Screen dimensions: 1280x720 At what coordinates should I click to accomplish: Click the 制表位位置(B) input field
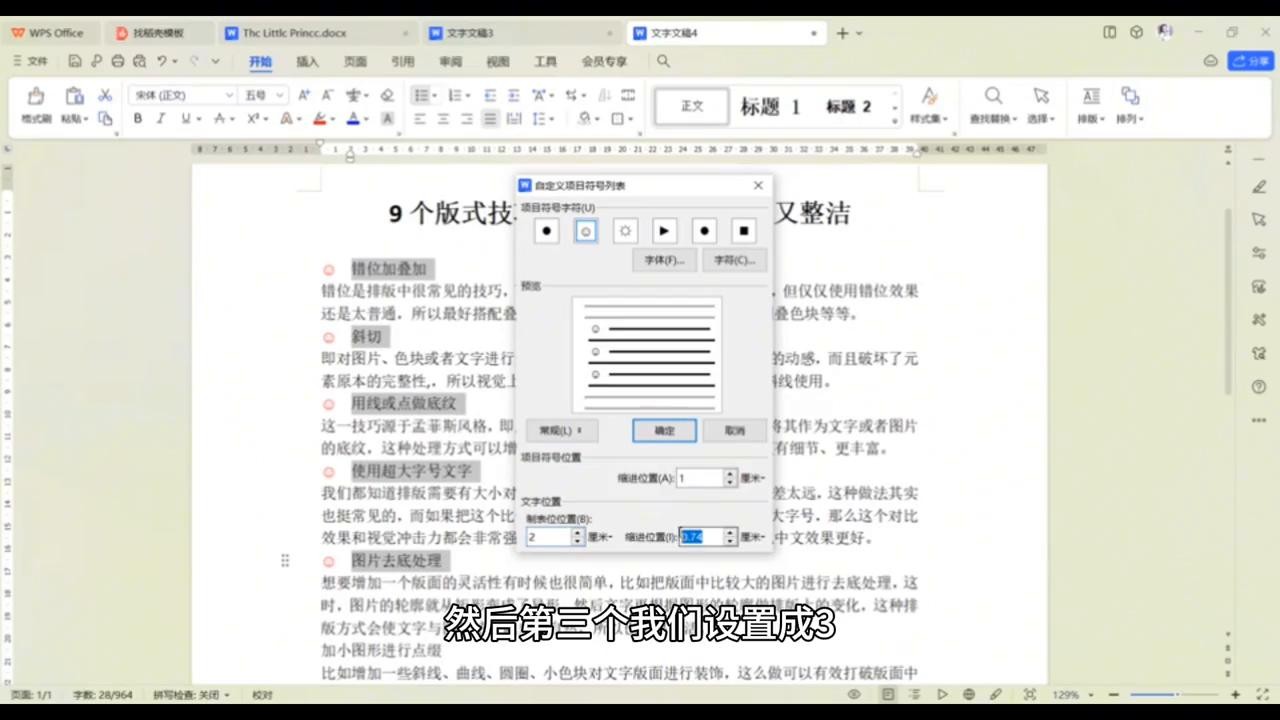coord(548,537)
